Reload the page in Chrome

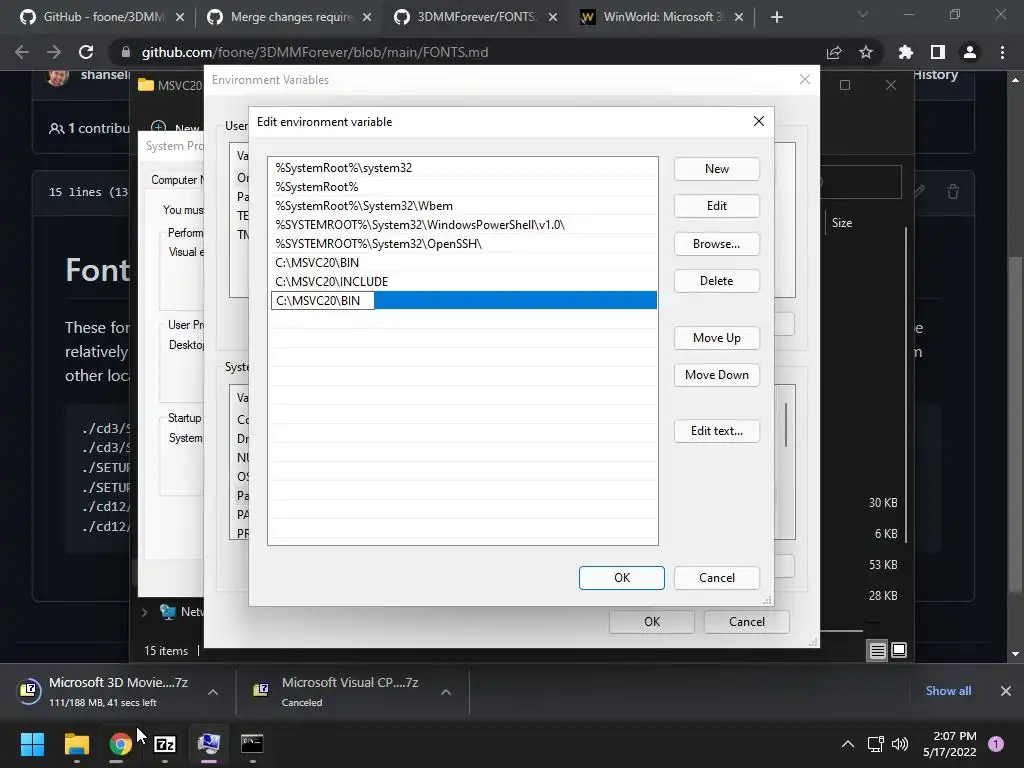pyautogui.click(x=86, y=52)
